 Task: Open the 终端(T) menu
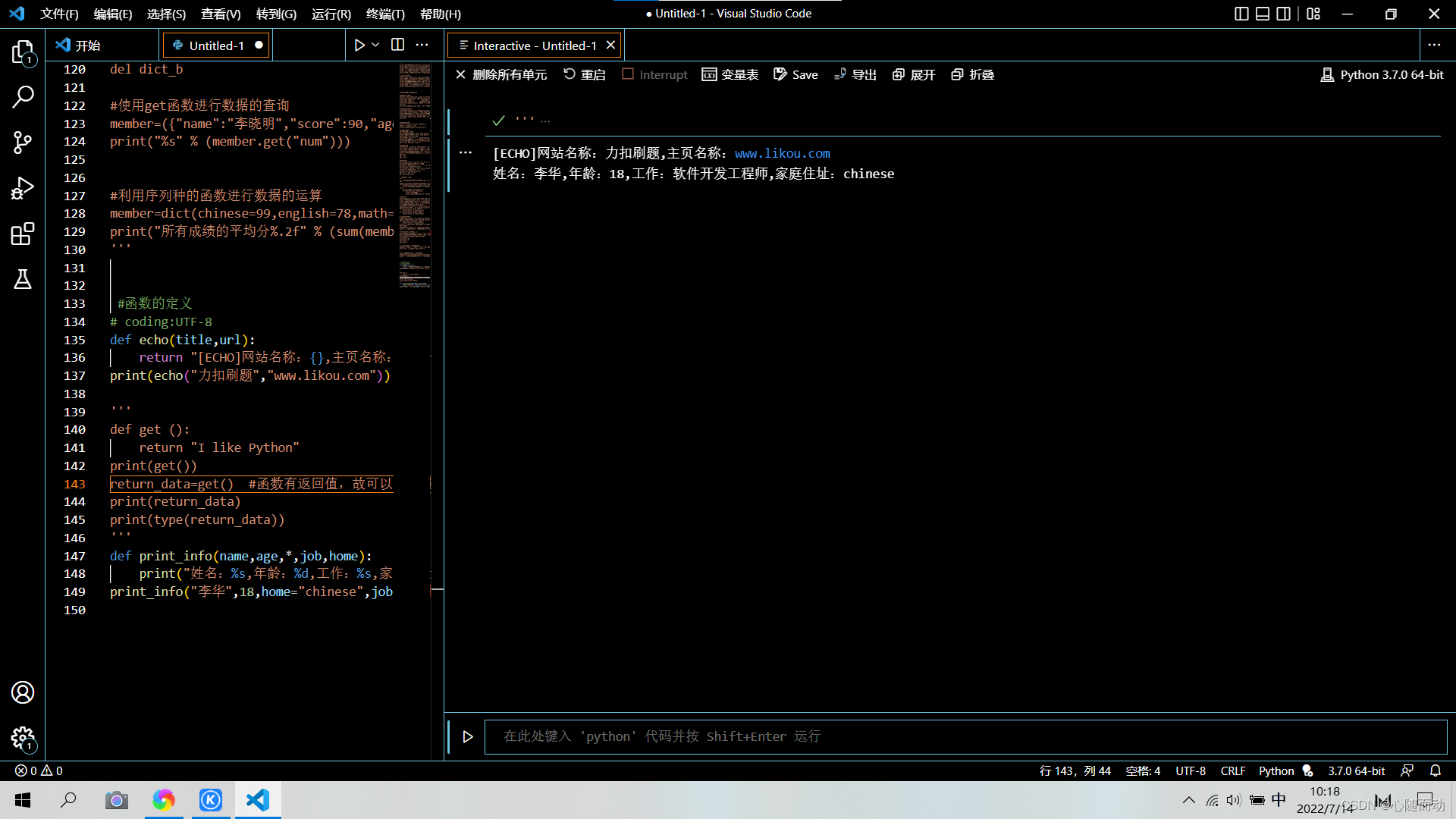click(385, 14)
